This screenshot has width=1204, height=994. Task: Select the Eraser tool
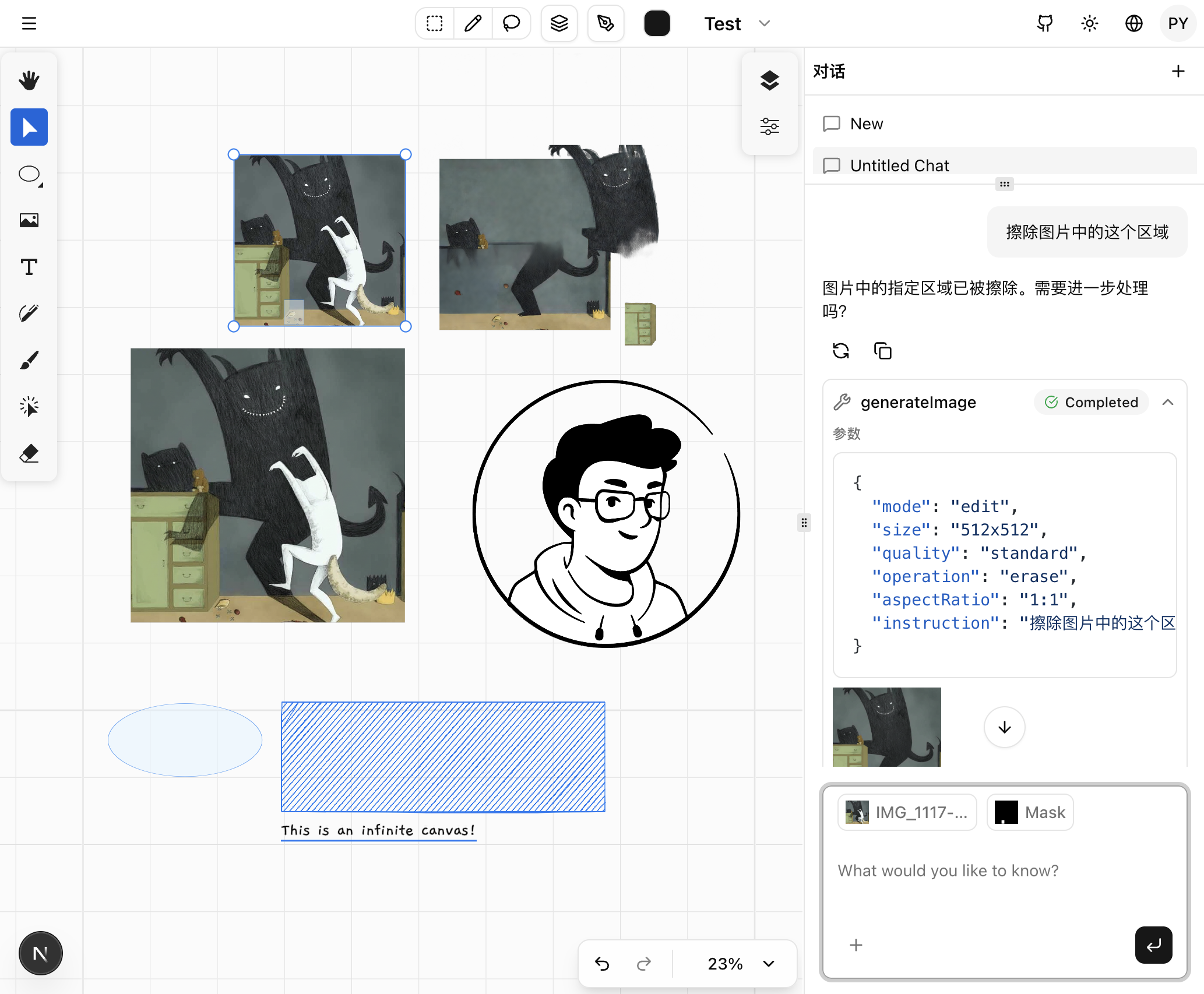pos(29,453)
